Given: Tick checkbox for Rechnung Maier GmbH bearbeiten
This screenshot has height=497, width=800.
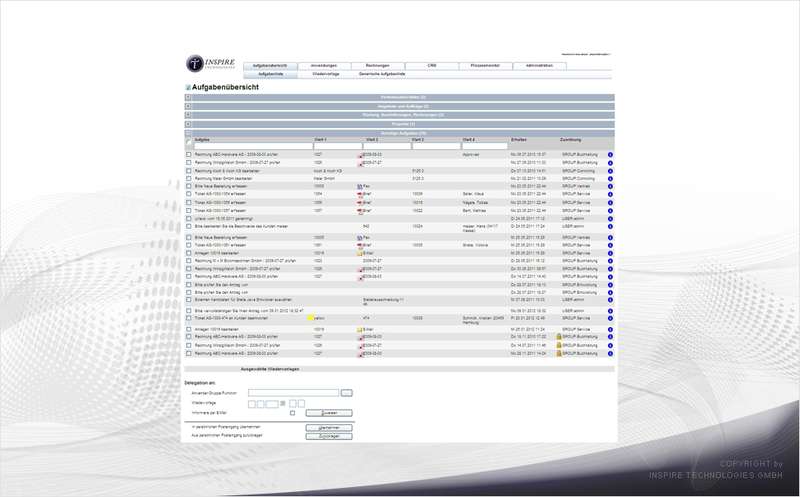Looking at the screenshot, I should pyautogui.click(x=189, y=179).
